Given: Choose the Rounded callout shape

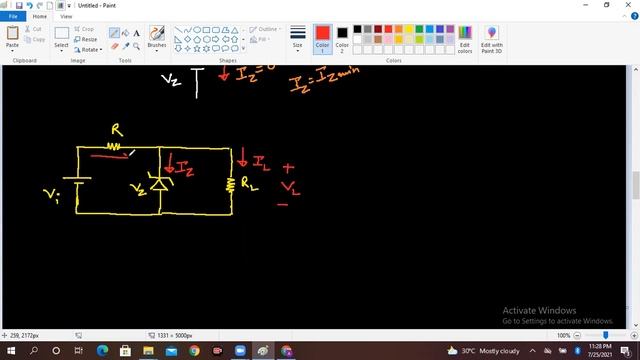Looking at the screenshot, I should (216, 49).
